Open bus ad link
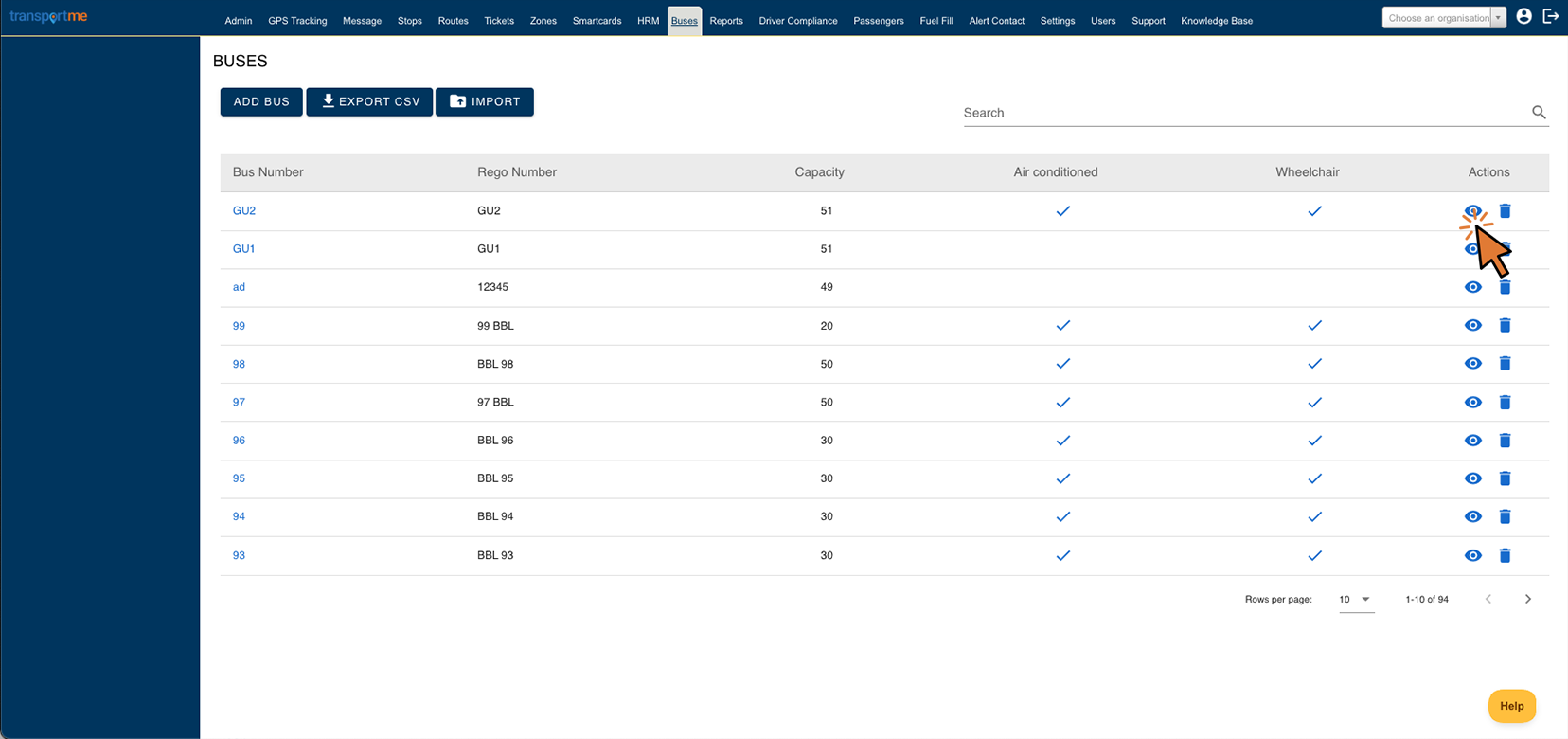The height and width of the screenshot is (739, 1568). click(239, 287)
